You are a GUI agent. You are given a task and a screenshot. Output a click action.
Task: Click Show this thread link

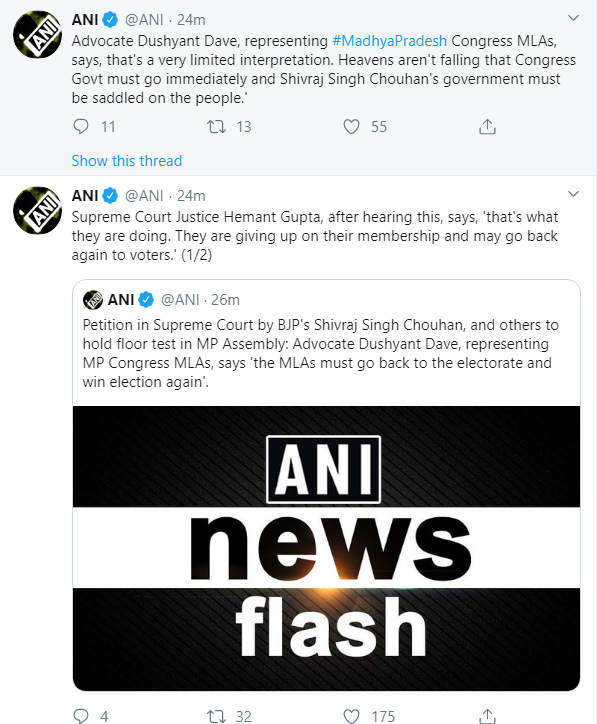127,161
